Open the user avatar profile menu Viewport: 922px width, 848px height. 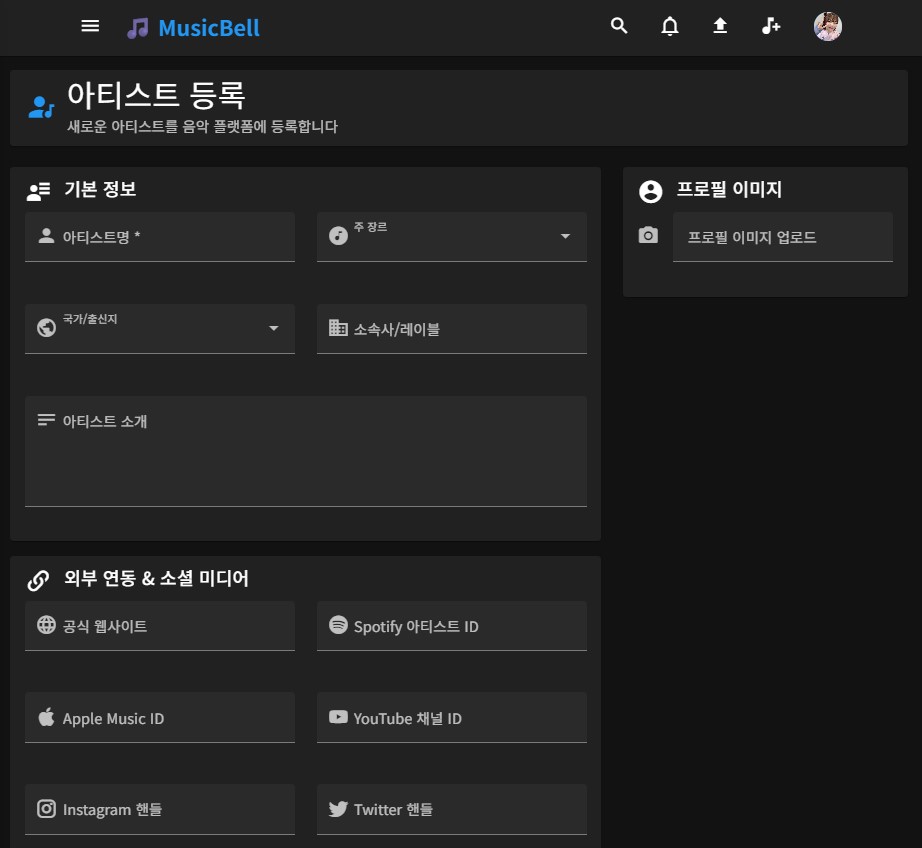pyautogui.click(x=828, y=27)
